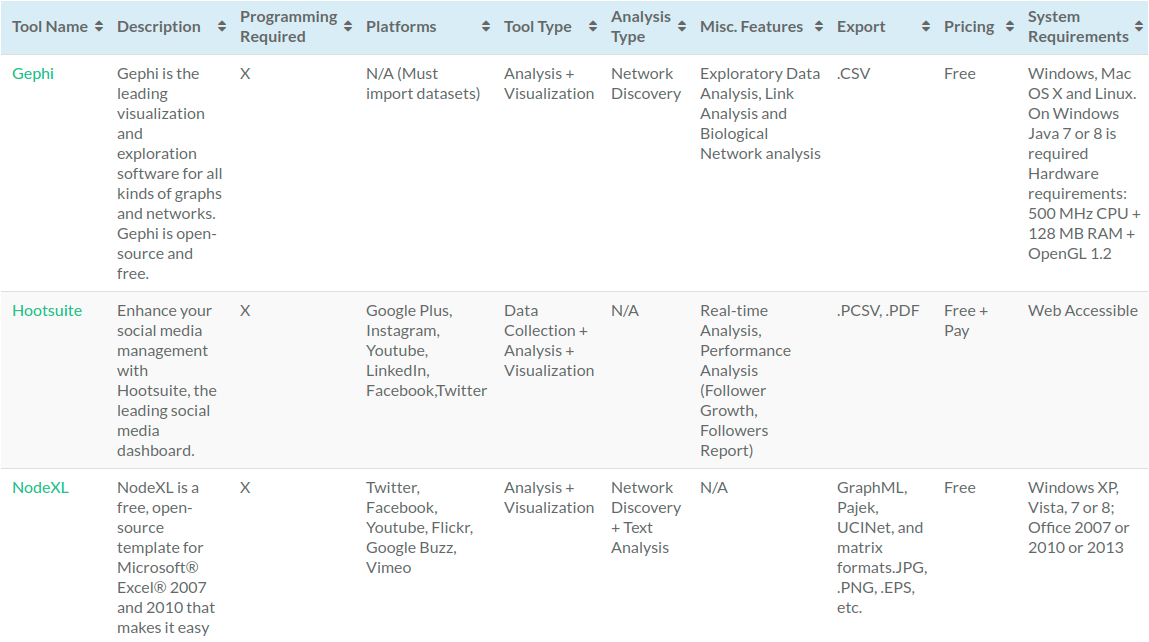1149x642 pixels.
Task: Click the Programming Required header text
Action: (289, 26)
